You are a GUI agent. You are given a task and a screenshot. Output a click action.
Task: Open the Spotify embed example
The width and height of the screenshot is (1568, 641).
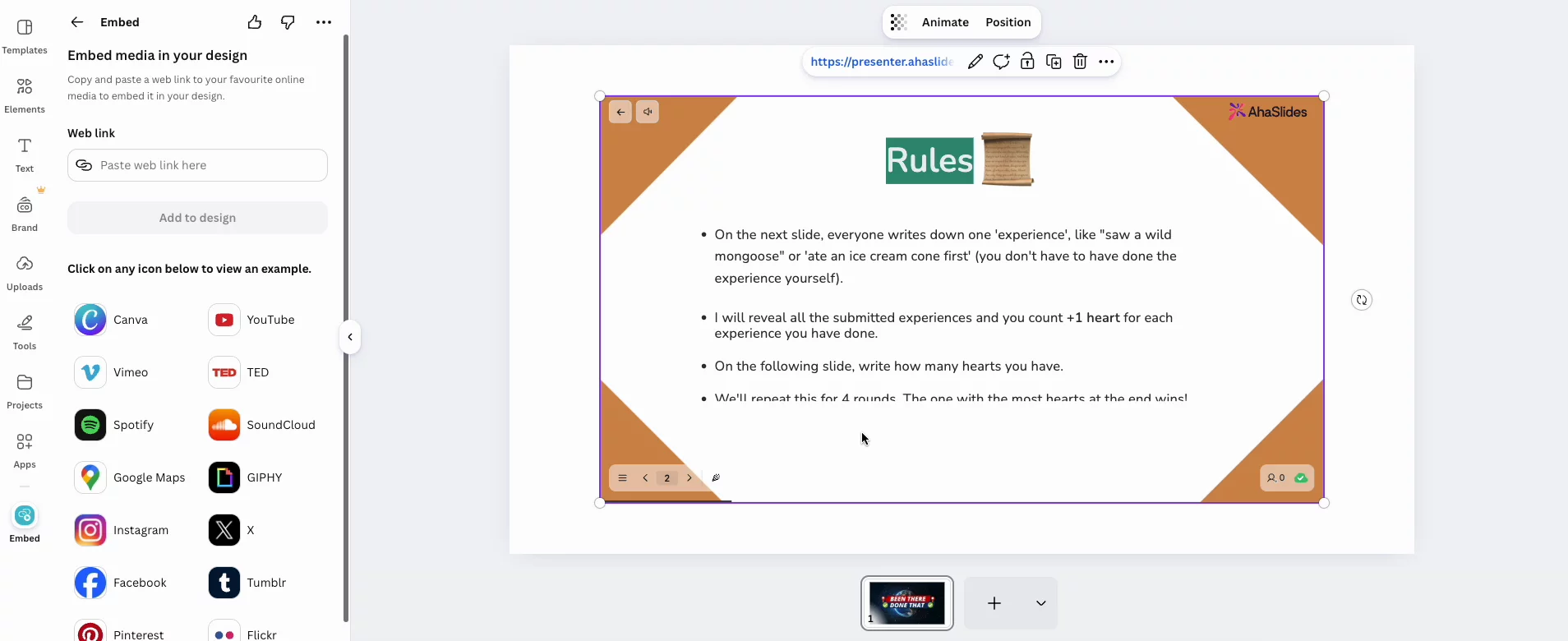pos(114,425)
